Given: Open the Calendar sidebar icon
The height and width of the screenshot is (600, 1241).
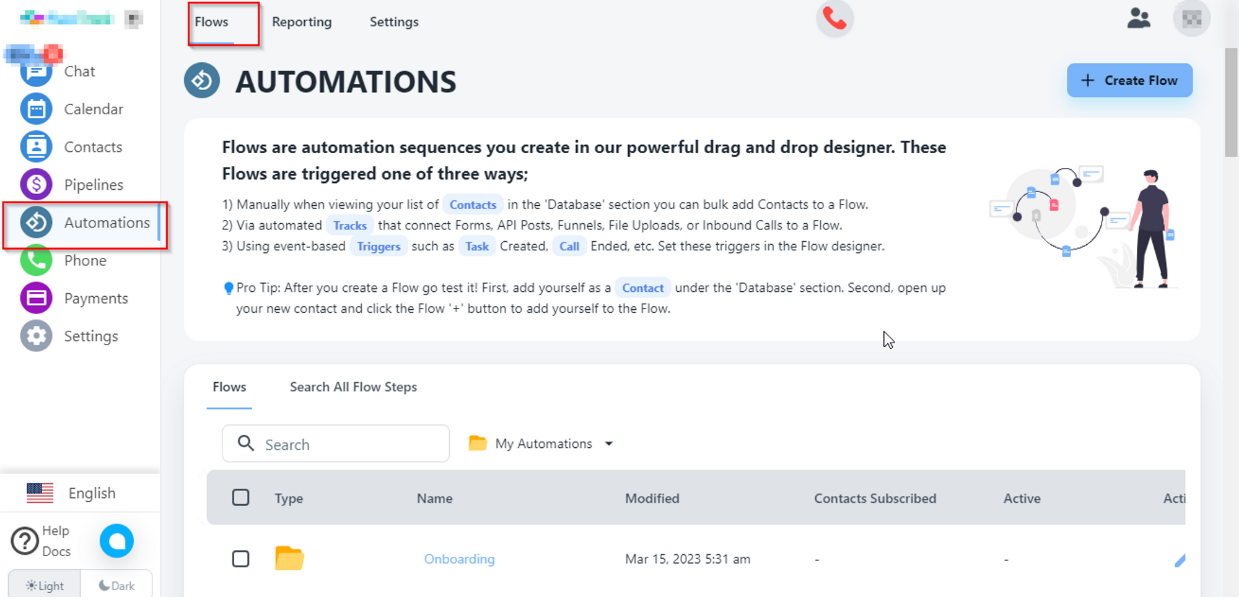Looking at the screenshot, I should 37,109.
